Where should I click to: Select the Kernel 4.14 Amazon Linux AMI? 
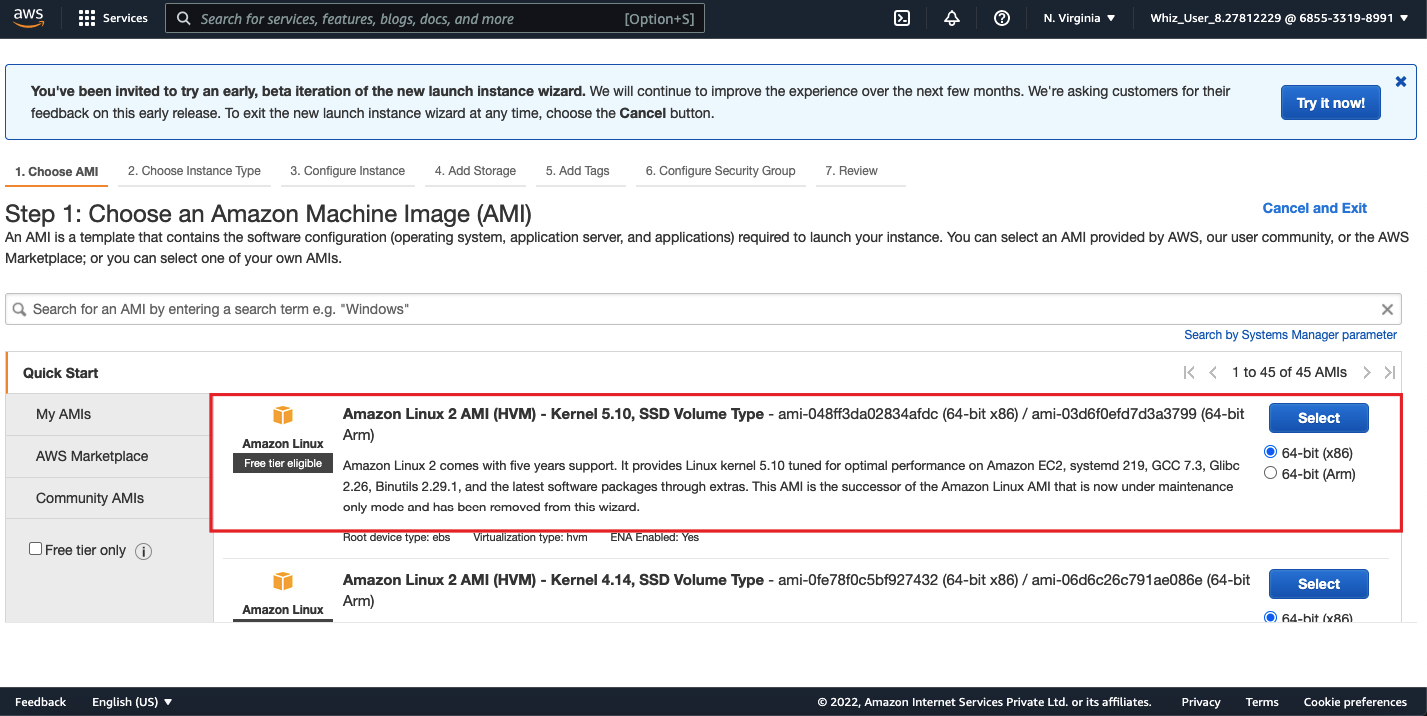point(1319,584)
